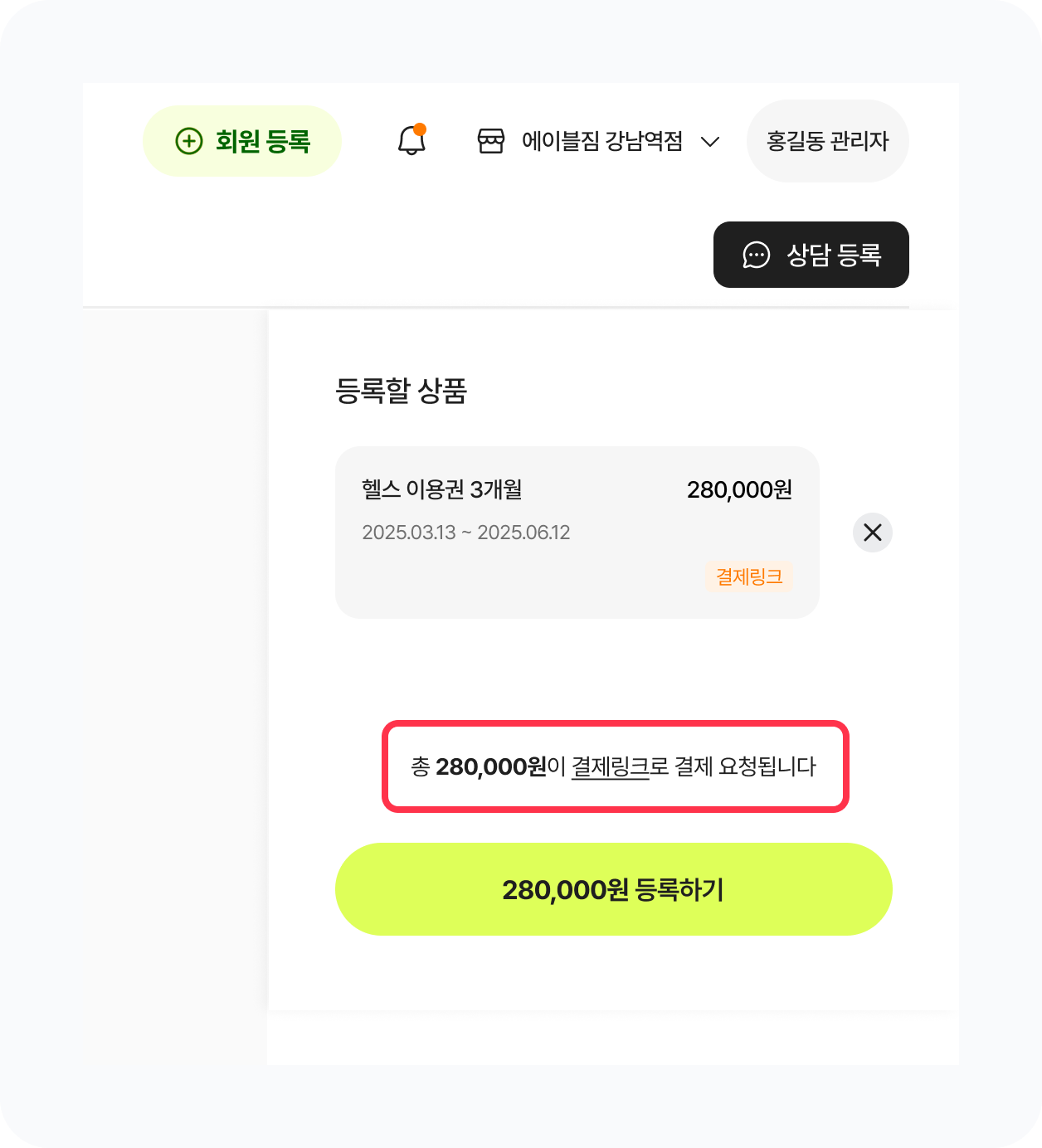Open the 홍길동 관리자 profile menu
The image size is (1042, 1148).
point(827,141)
